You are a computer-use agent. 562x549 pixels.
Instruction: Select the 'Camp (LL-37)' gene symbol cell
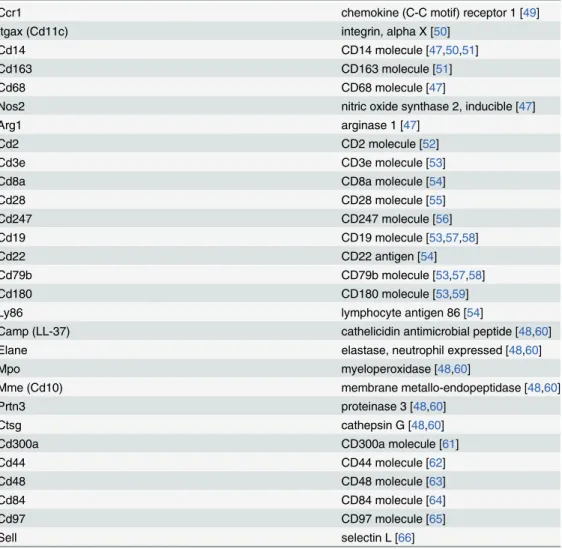point(35,331)
